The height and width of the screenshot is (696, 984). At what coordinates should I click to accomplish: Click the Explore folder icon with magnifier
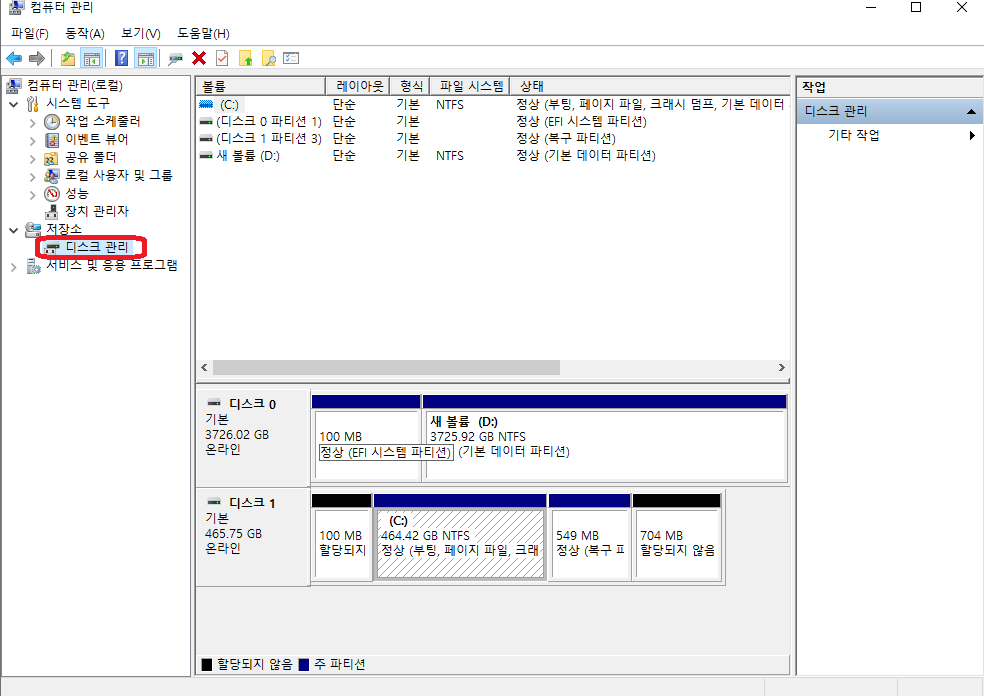pos(269,59)
